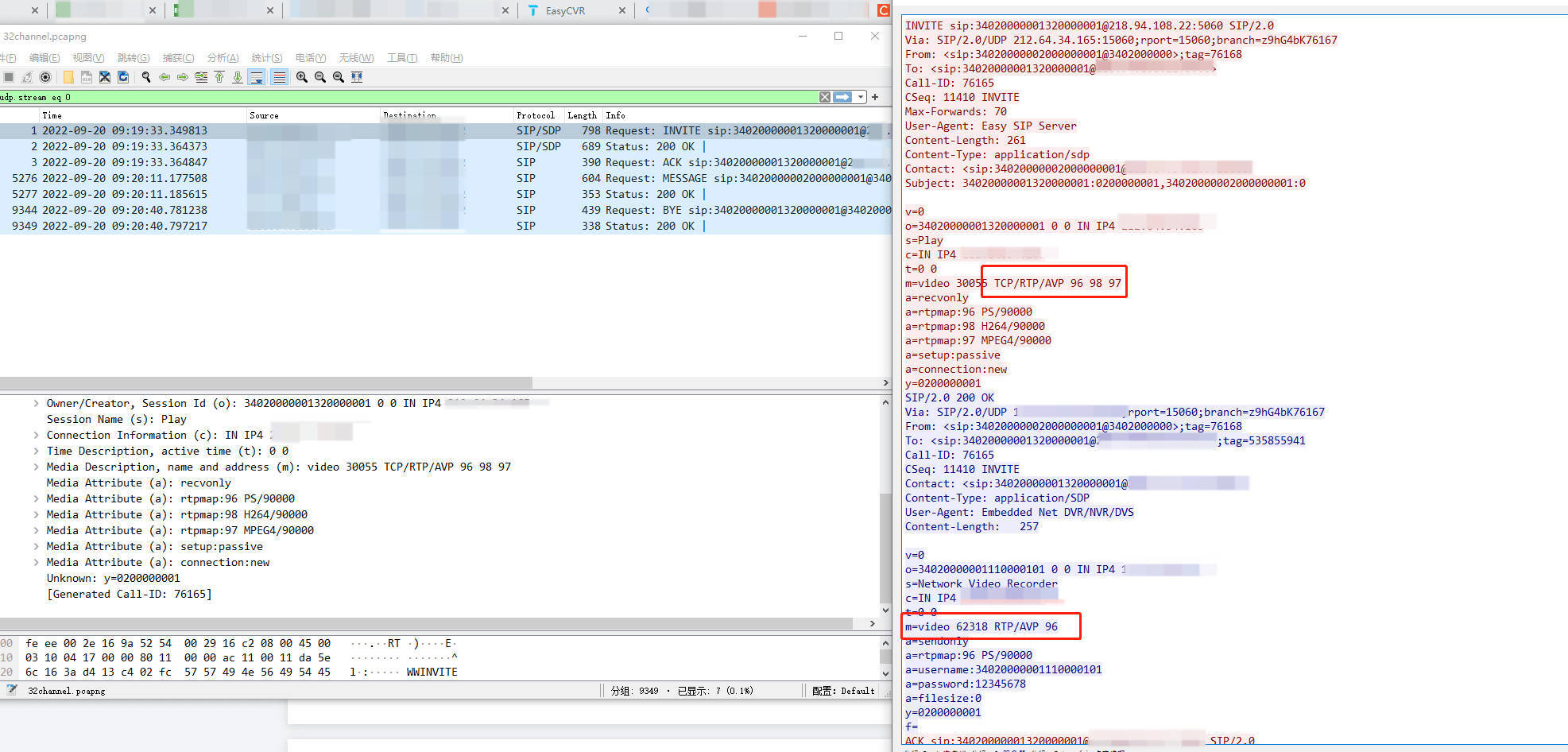This screenshot has height=752, width=1568.
Task: Expand Media Description video 30055 tree item
Action: pyautogui.click(x=36, y=467)
